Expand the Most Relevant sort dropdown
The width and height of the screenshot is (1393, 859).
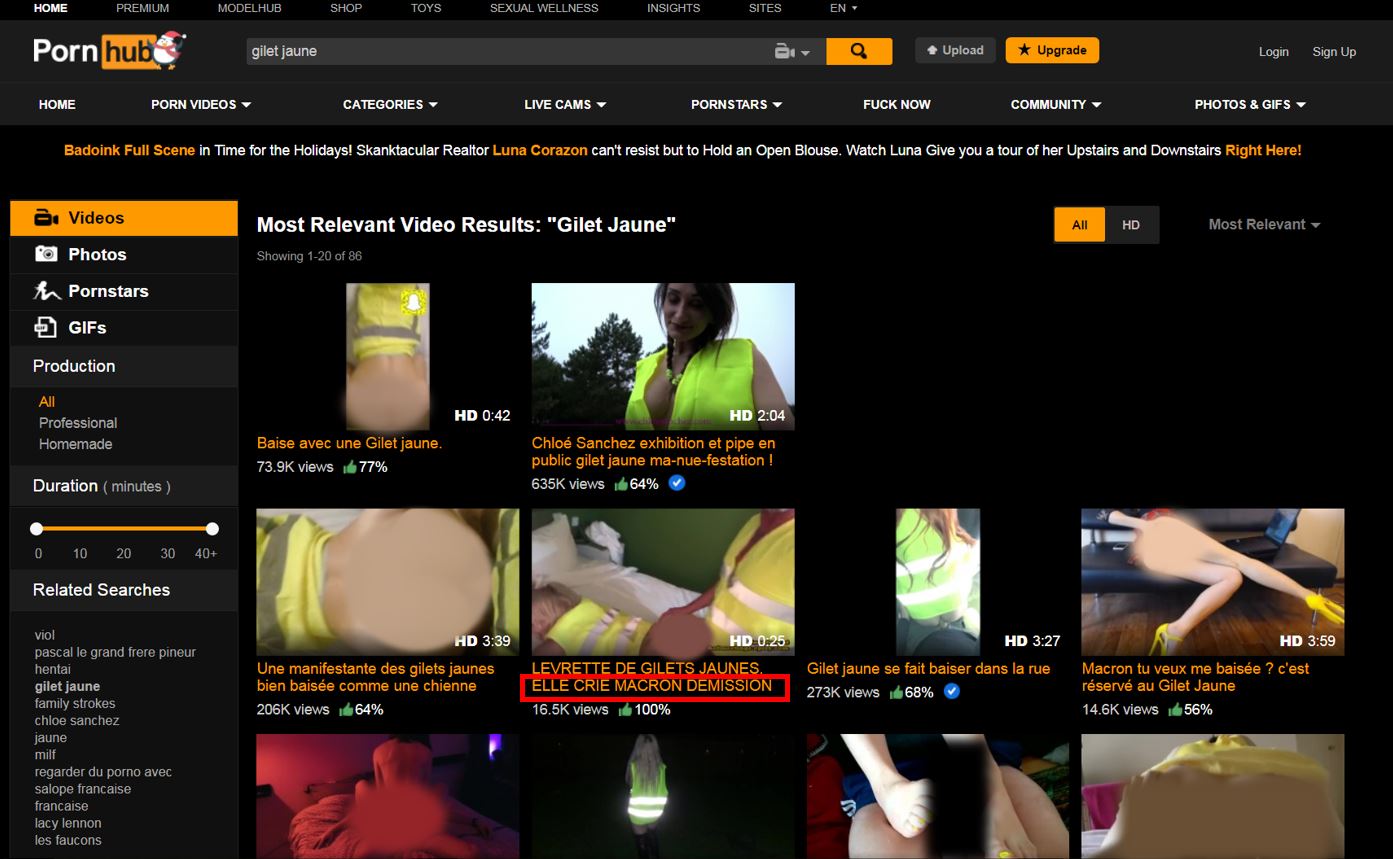point(1264,225)
